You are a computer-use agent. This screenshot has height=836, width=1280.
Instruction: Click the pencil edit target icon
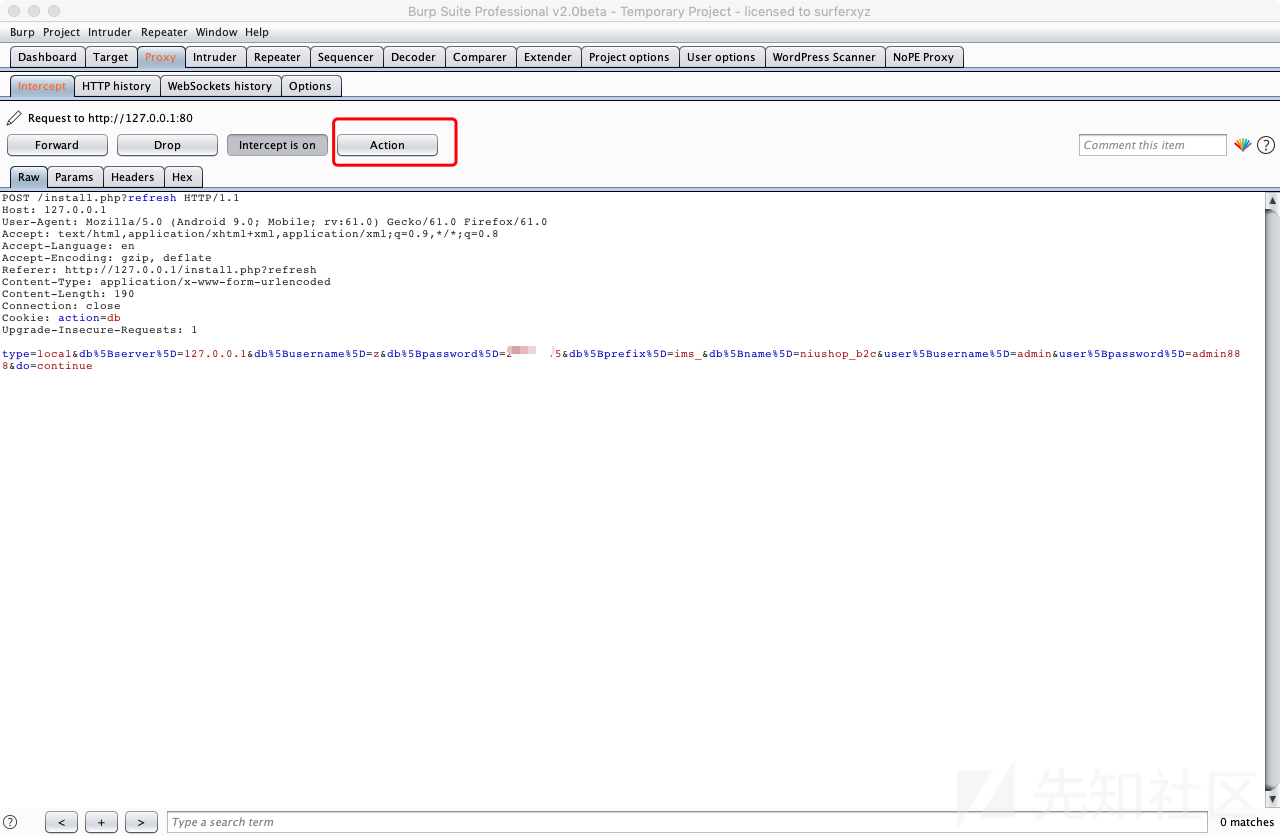(x=14, y=118)
